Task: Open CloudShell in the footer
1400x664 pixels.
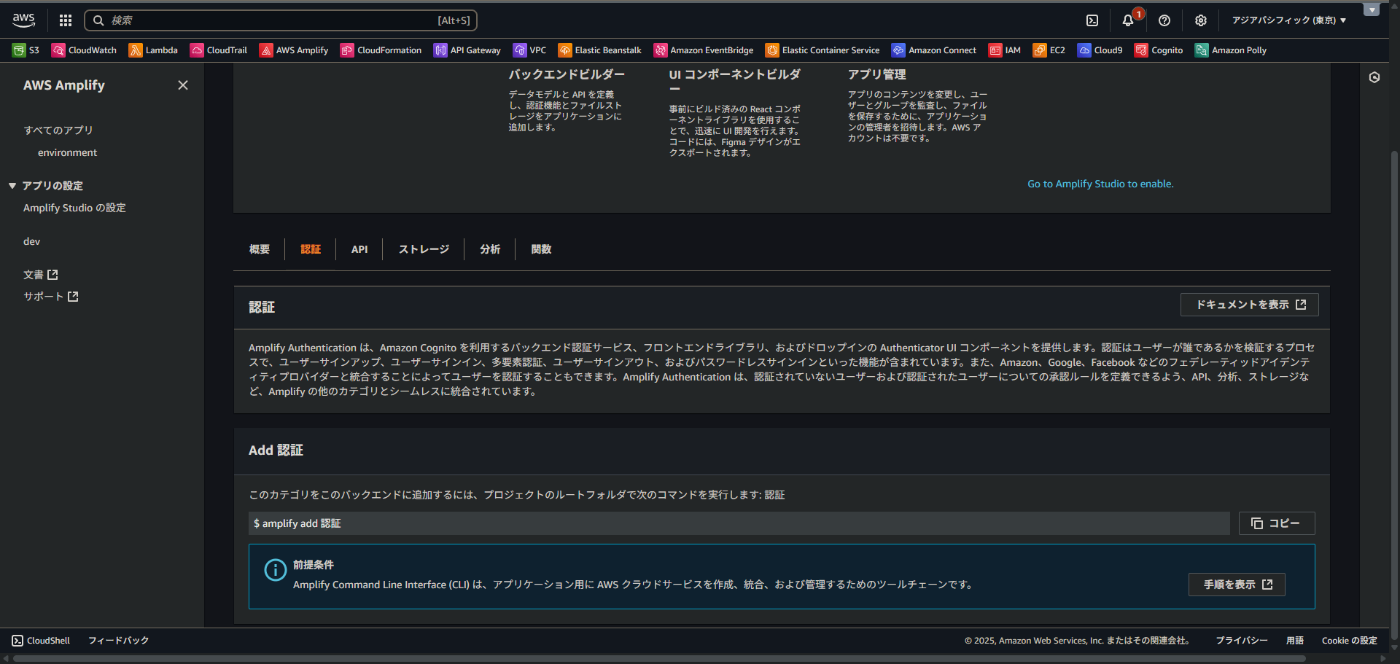Action: (x=41, y=640)
